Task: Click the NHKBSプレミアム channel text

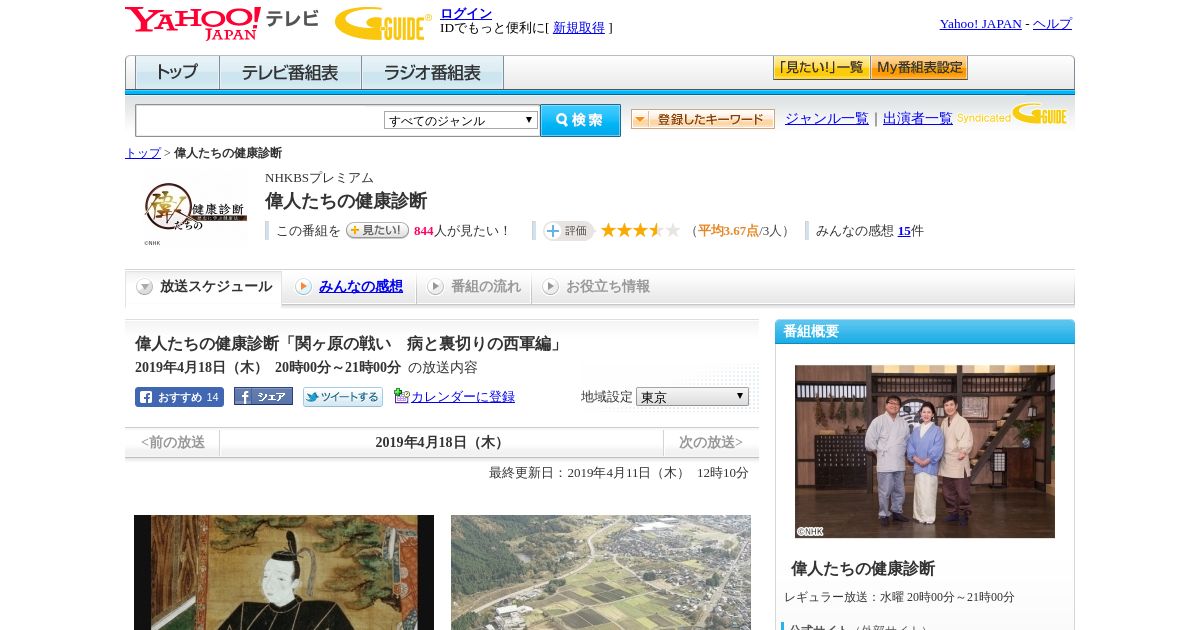Action: point(319,178)
